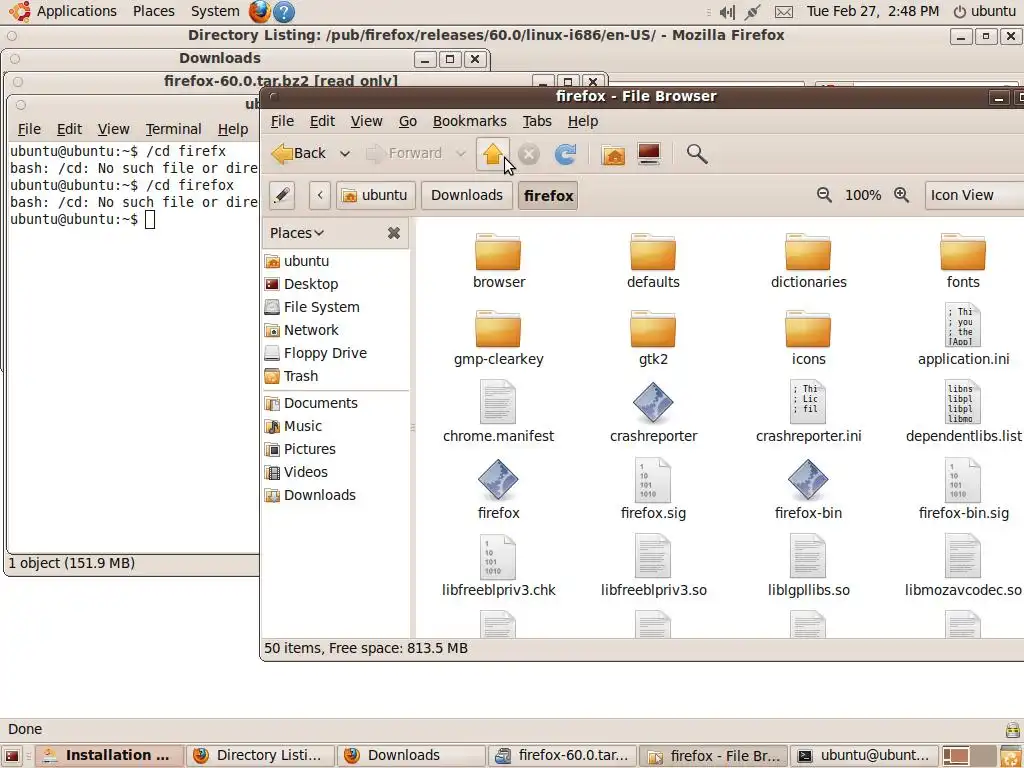1024x768 pixels.
Task: Select the firefox executable icon
Action: point(498,480)
